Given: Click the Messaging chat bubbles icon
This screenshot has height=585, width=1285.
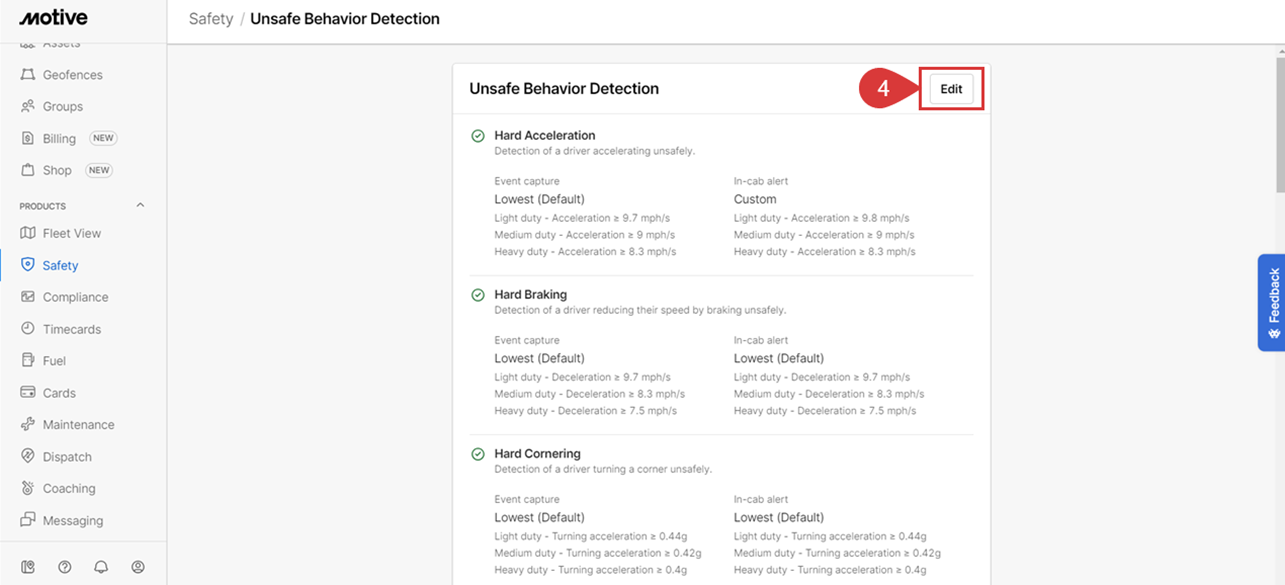Looking at the screenshot, I should coord(28,520).
